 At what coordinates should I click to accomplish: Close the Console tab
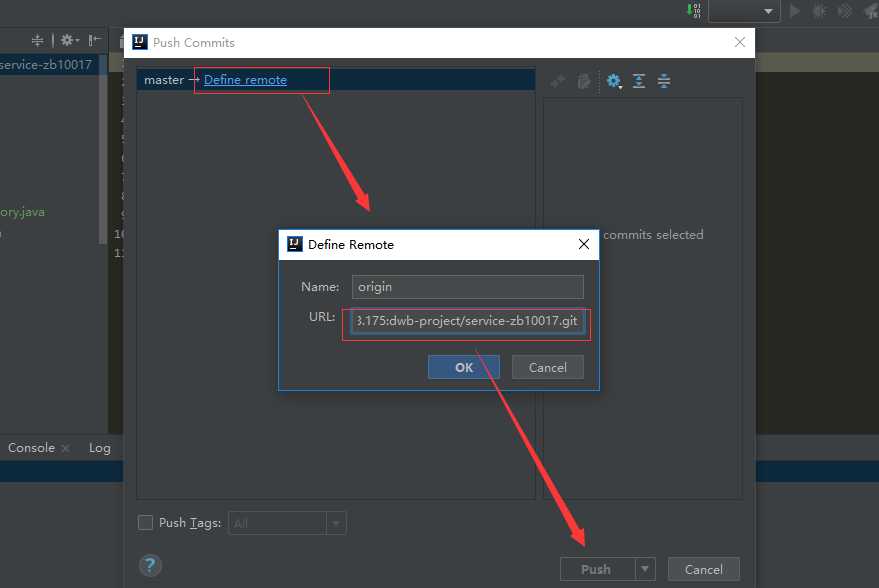66,448
